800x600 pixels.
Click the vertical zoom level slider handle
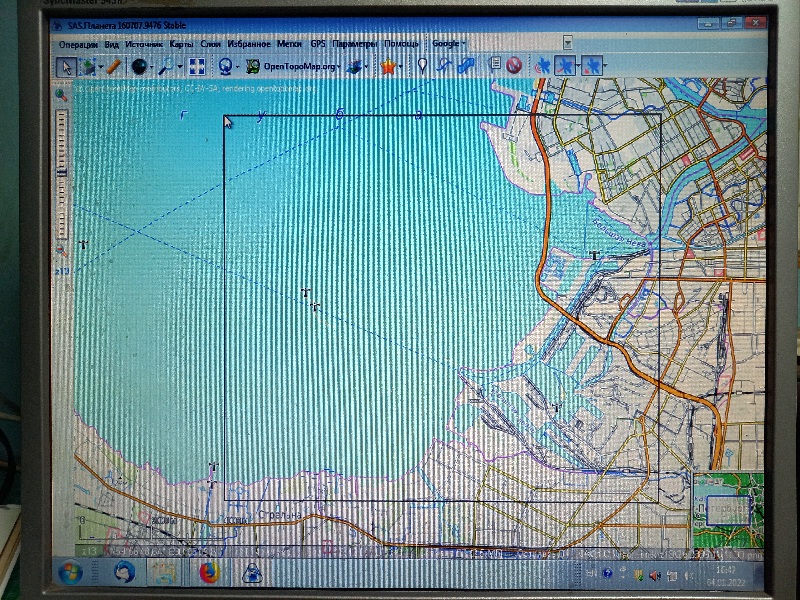click(62, 172)
